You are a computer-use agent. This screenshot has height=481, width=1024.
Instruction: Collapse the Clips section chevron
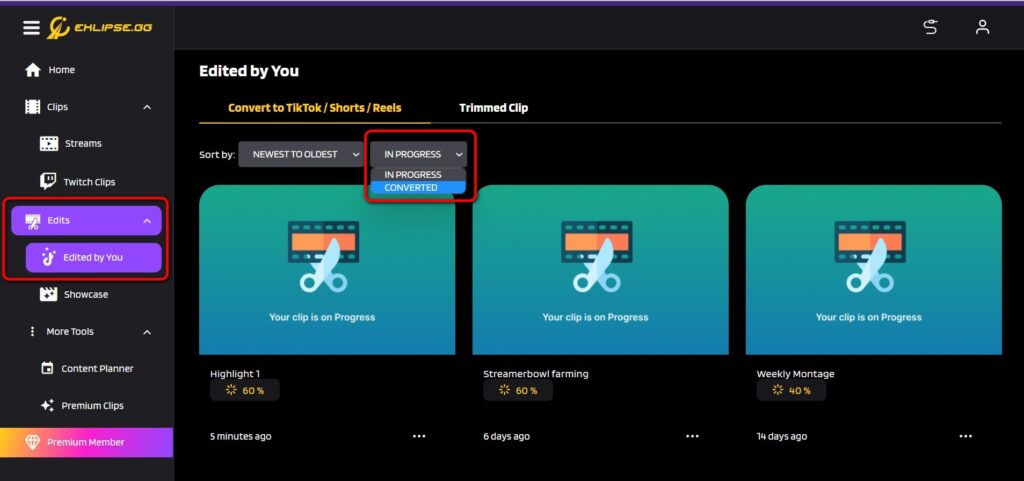point(147,107)
